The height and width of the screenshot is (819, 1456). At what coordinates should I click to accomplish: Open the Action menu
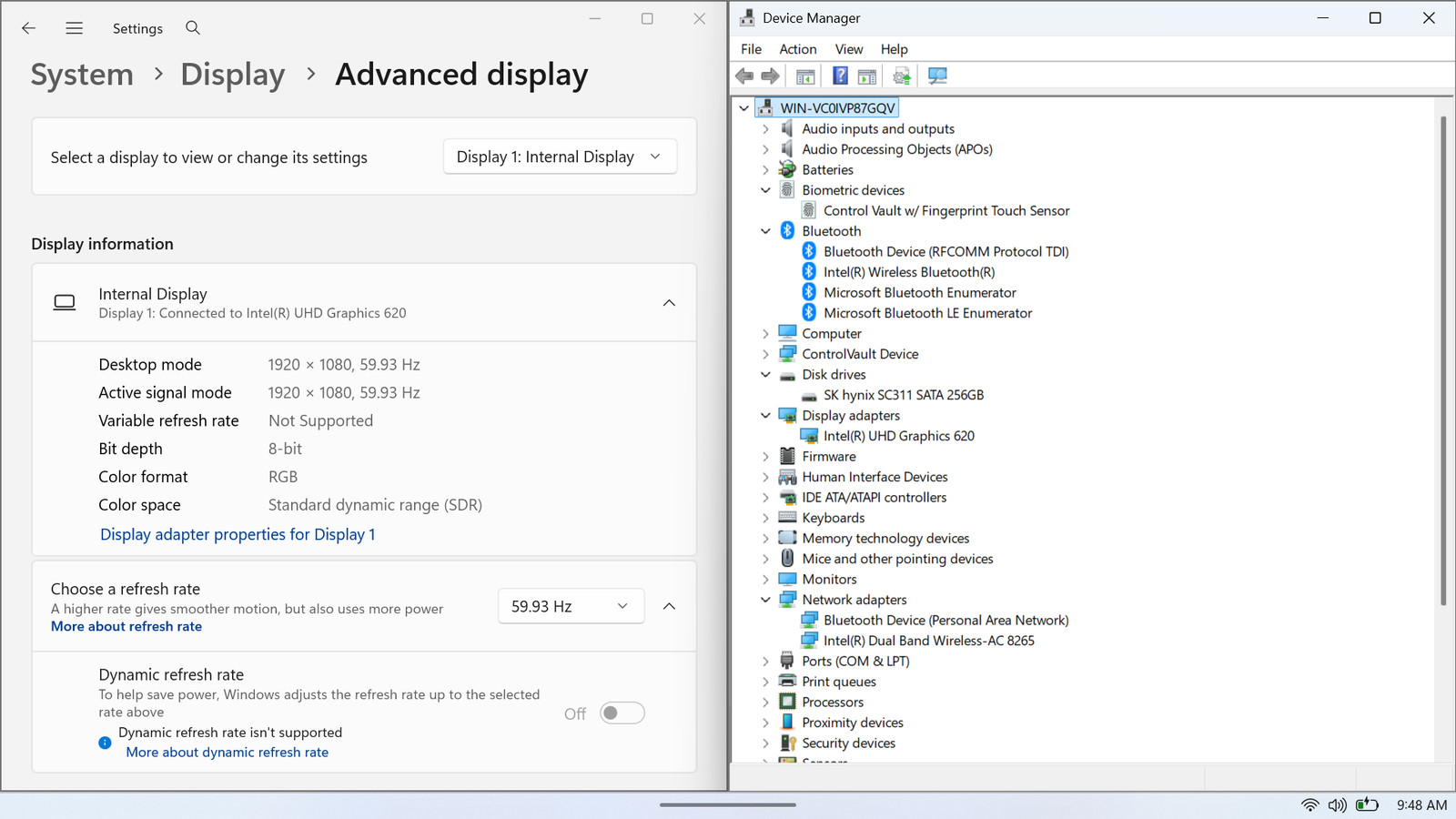[x=798, y=49]
